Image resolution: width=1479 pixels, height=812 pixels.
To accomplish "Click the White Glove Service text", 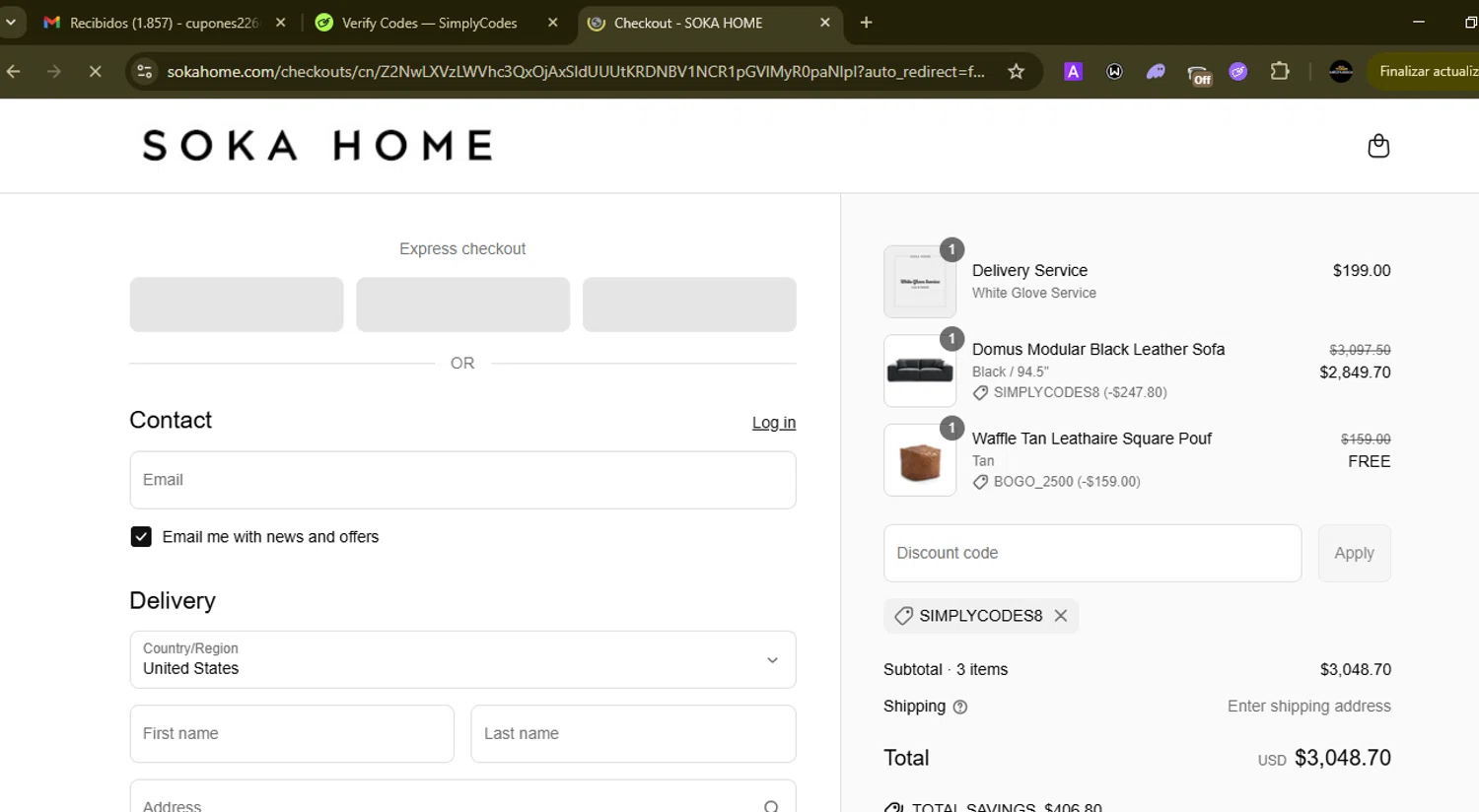I will [1033, 293].
